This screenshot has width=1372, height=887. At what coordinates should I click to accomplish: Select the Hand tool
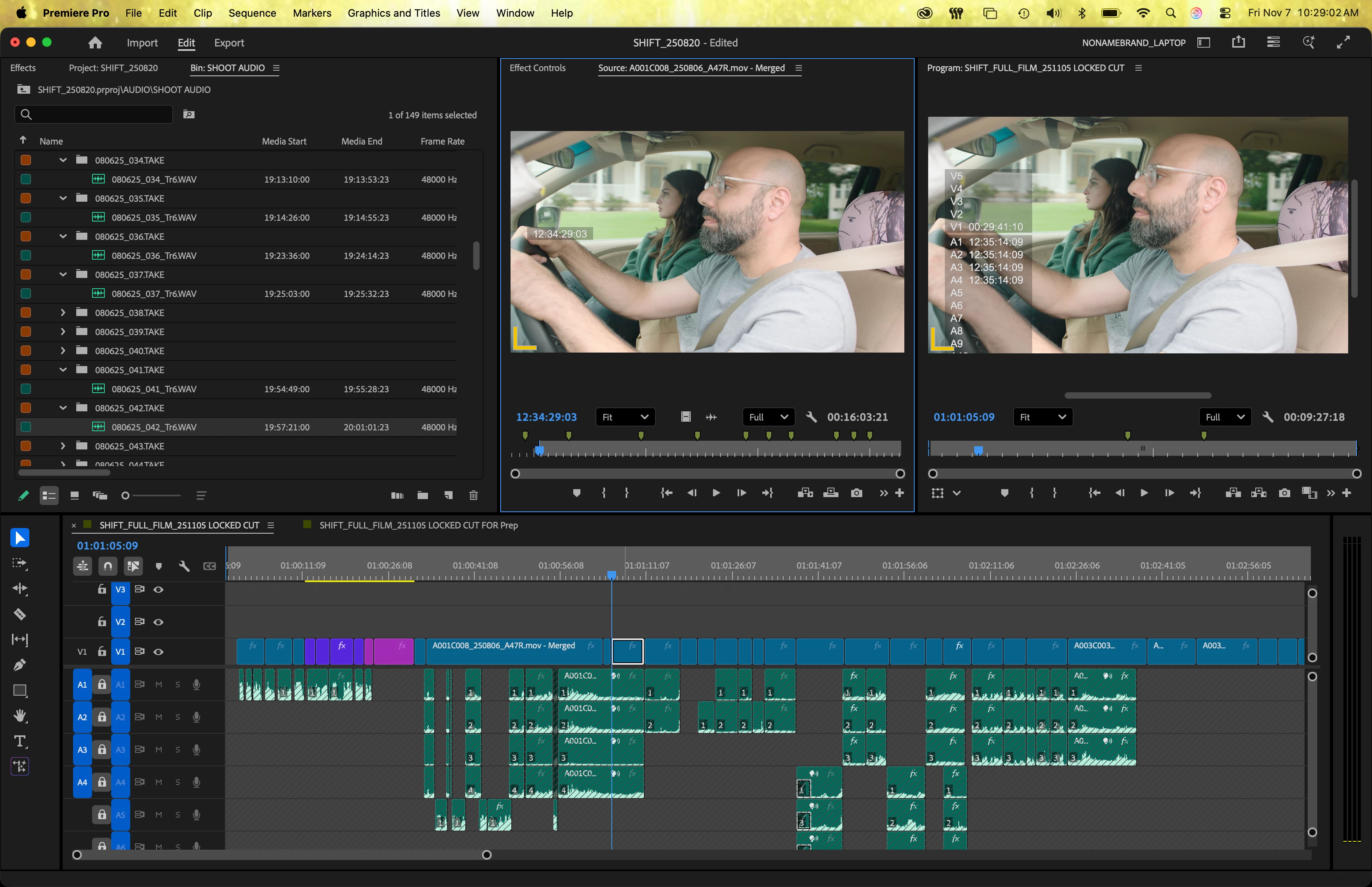(x=19, y=715)
